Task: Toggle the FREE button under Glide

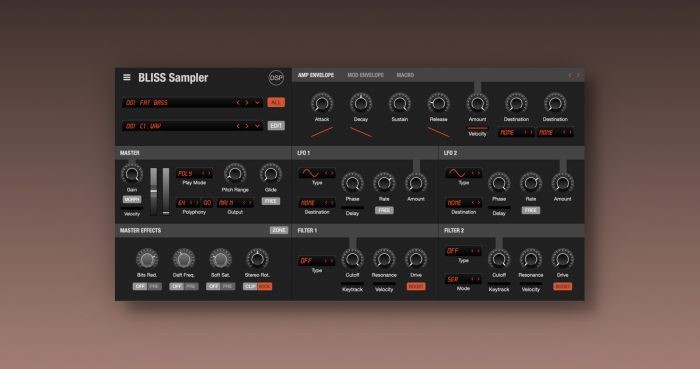Action: (271, 201)
